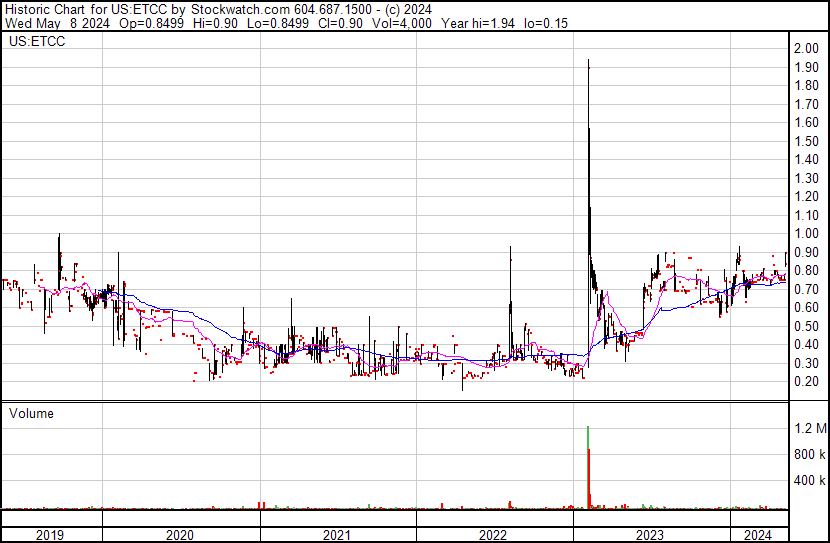Click the 2021 year label on timeline

pos(337,535)
